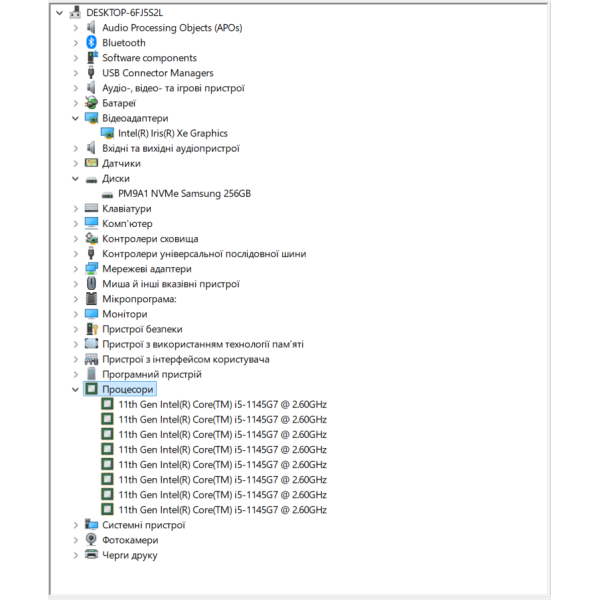Viewport: 600px width, 600px height.
Task: Click the Миша mouse icon
Action: 91,284
